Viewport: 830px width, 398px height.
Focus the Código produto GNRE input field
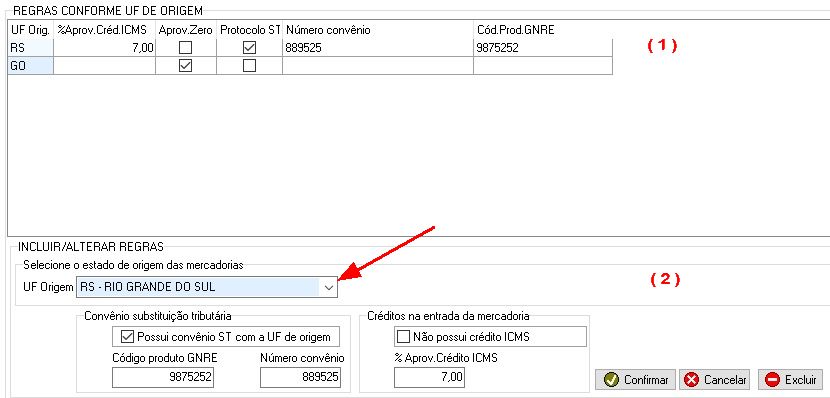(163, 378)
